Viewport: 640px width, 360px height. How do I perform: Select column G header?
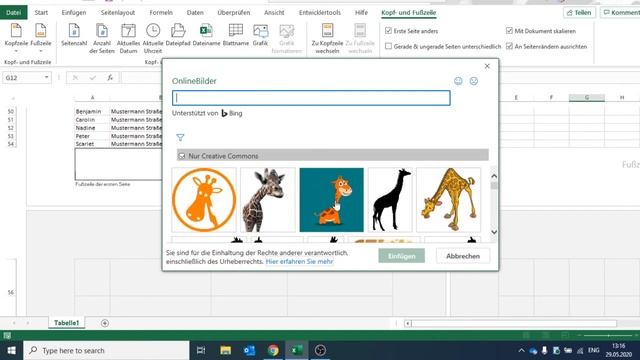tap(587, 98)
